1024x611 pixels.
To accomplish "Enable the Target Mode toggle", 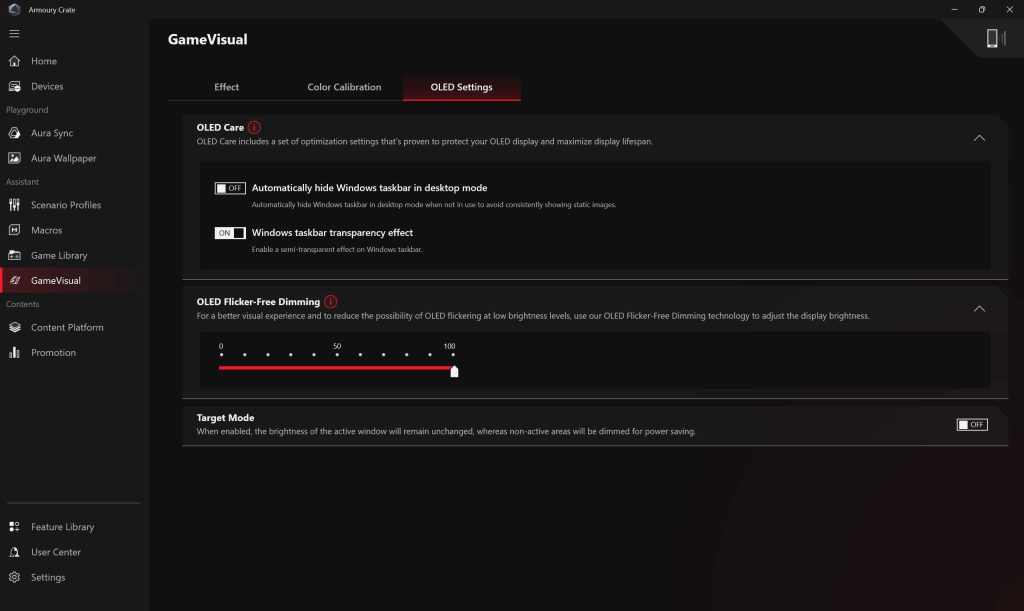I will pyautogui.click(x=972, y=424).
